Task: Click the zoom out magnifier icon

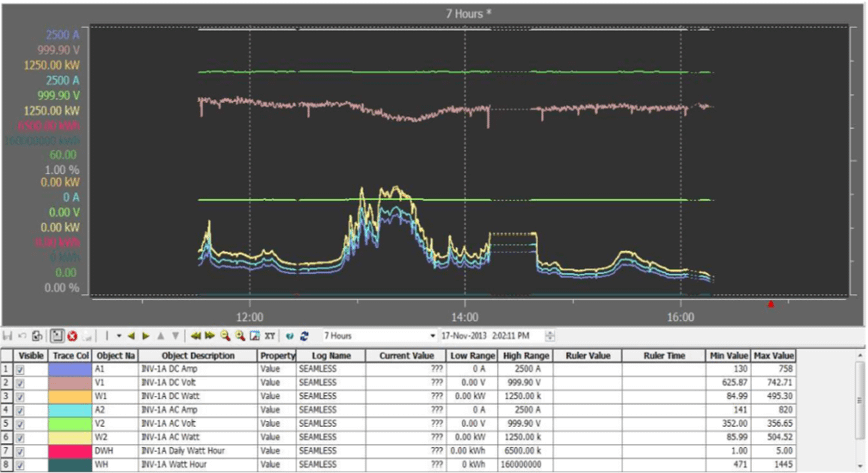Action: (225, 336)
